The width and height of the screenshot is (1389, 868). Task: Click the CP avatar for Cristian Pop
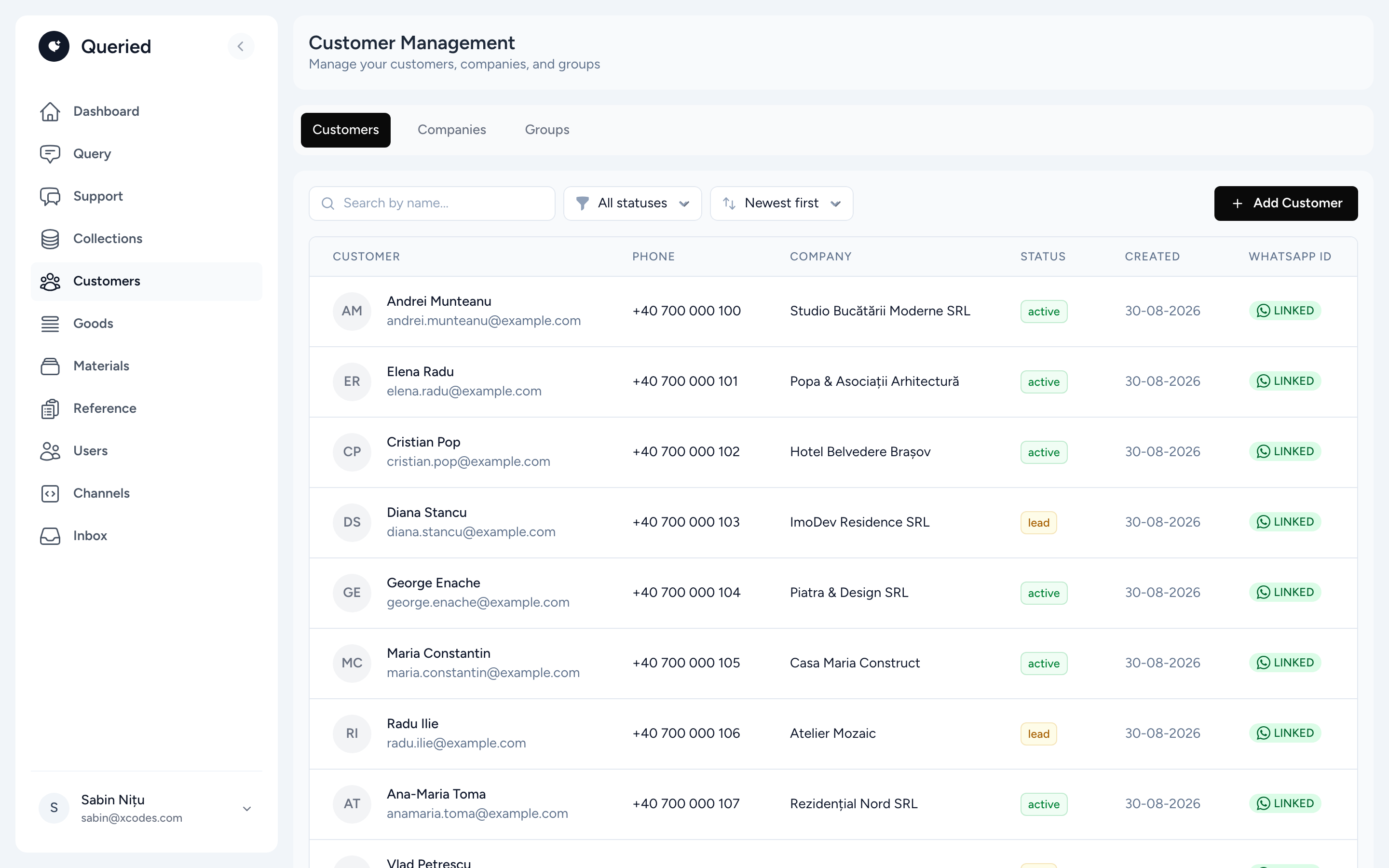coord(352,452)
